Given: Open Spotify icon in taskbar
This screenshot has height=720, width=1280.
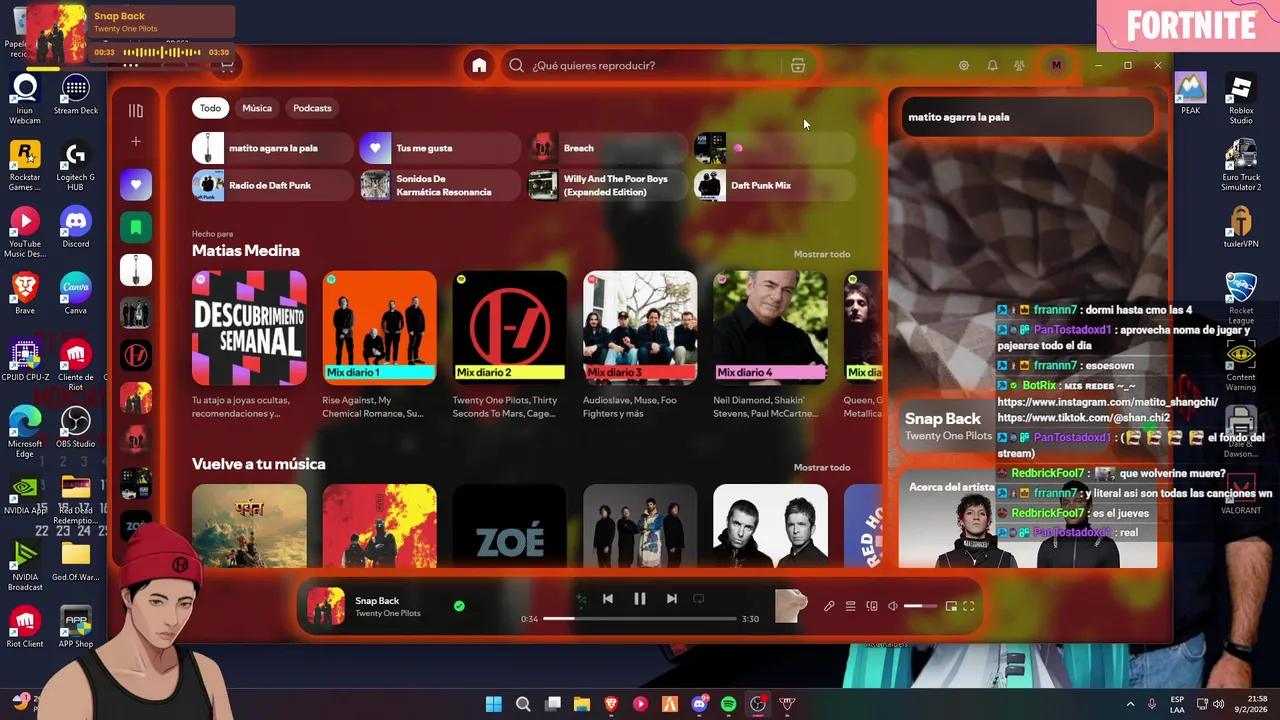Looking at the screenshot, I should pos(728,704).
